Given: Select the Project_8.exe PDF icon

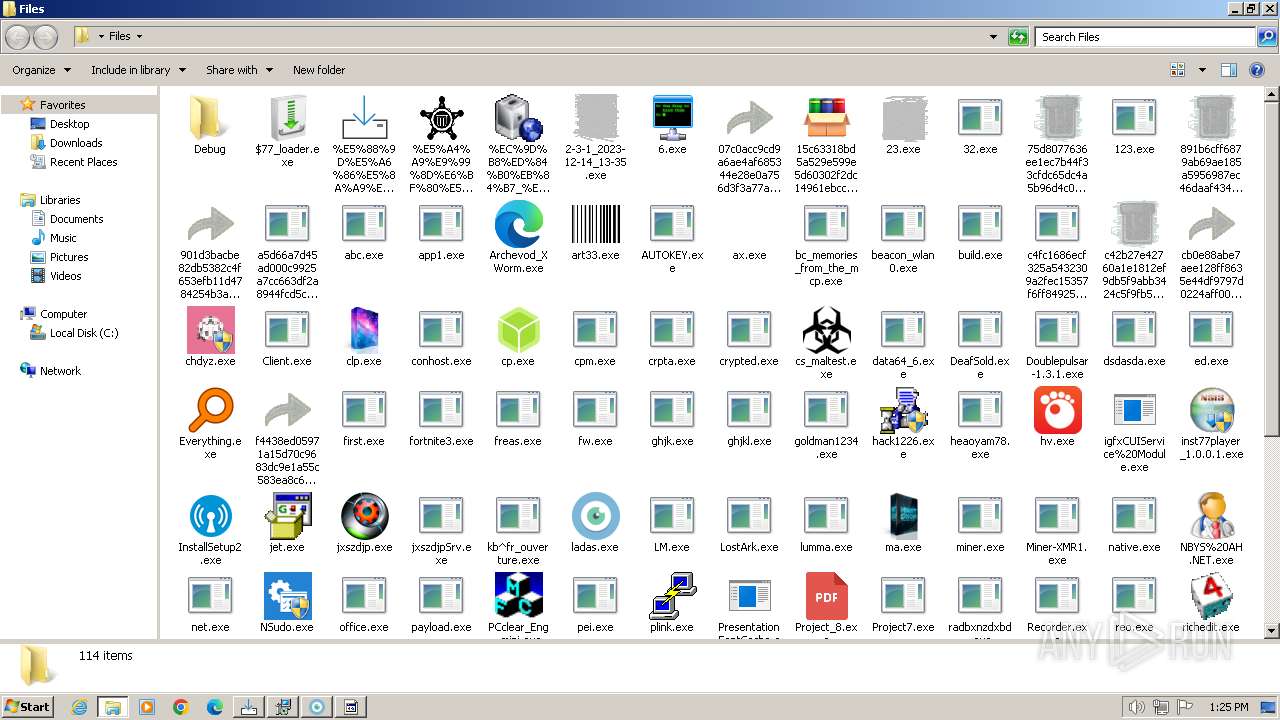Looking at the screenshot, I should [826, 596].
